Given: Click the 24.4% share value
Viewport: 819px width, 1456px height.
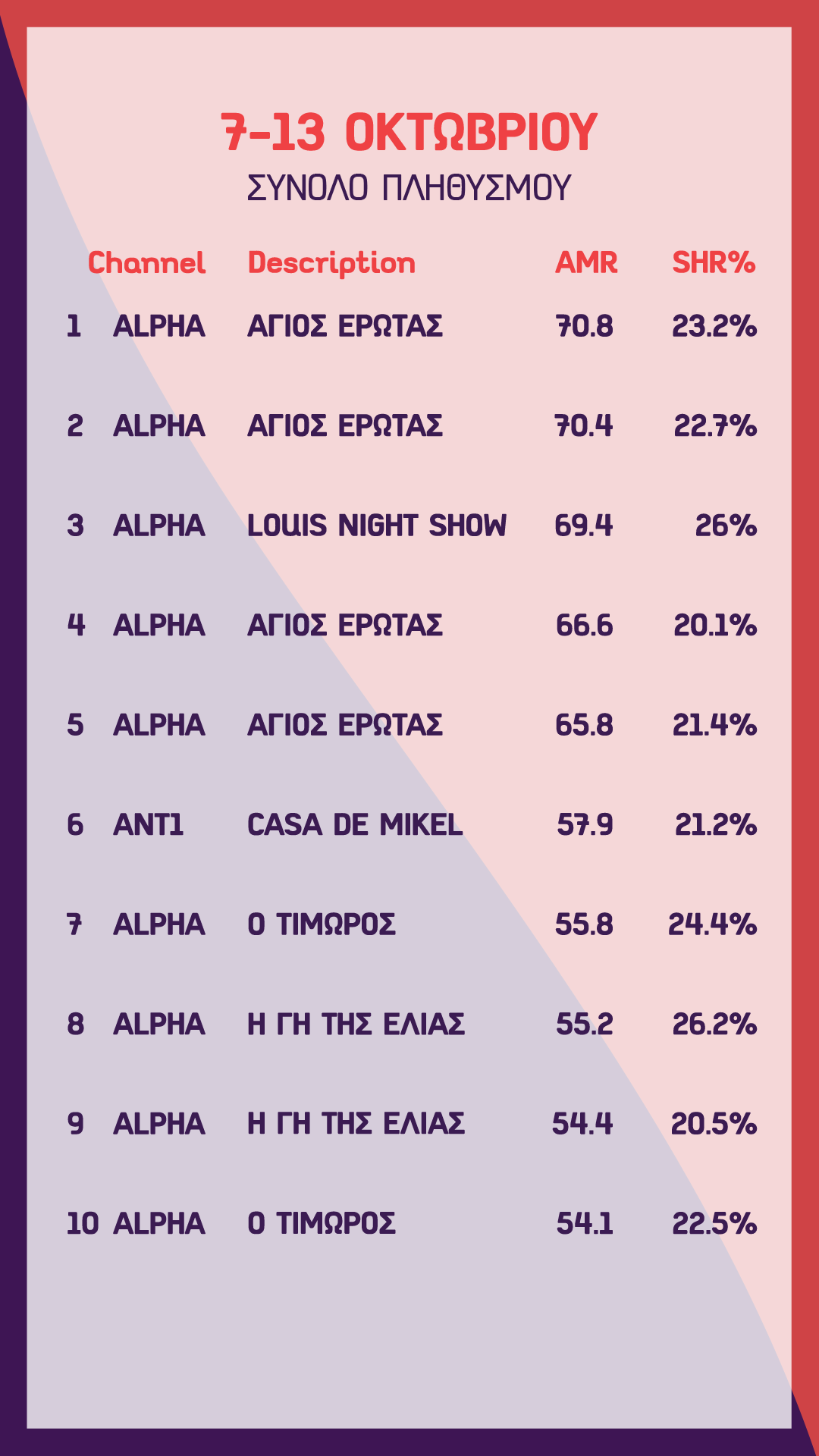Looking at the screenshot, I should tap(712, 924).
